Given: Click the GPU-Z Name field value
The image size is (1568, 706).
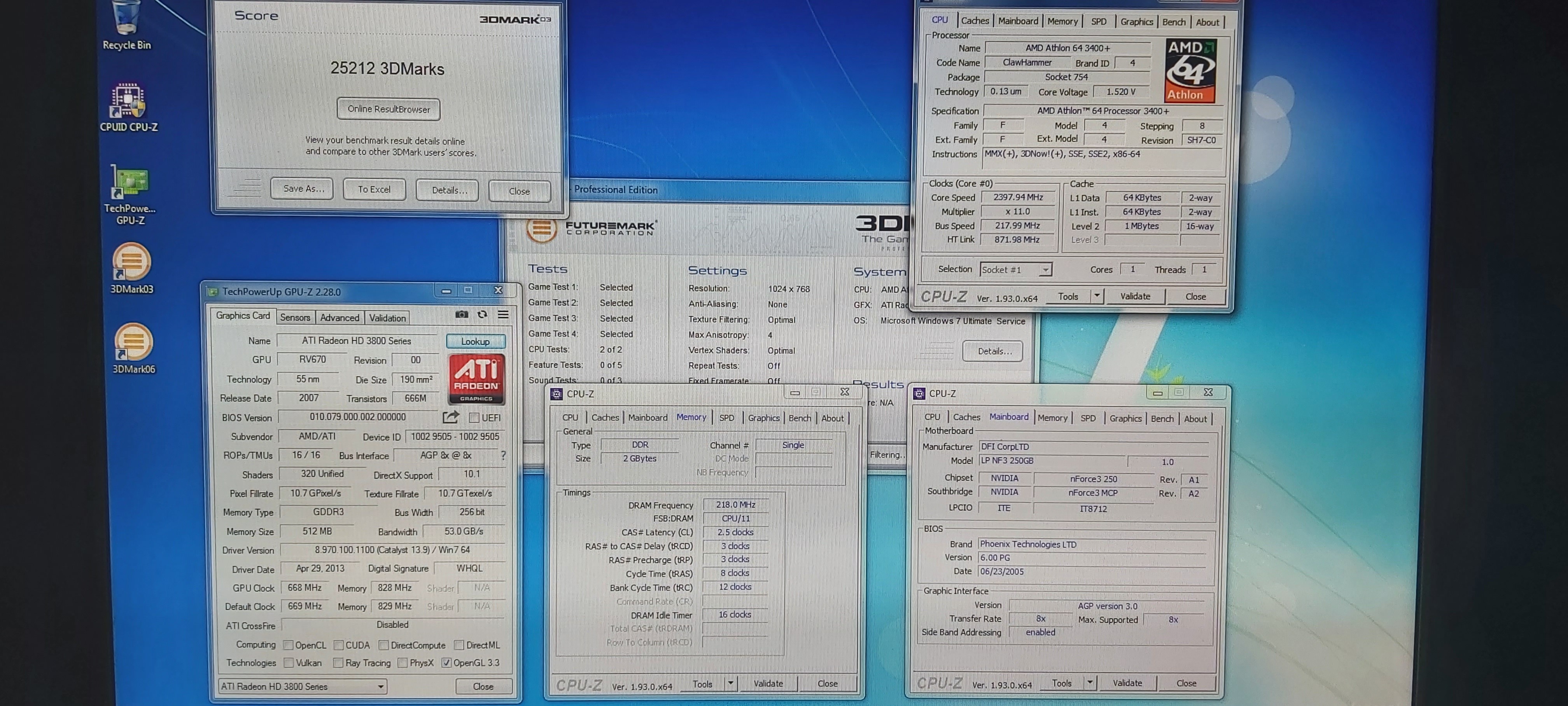Looking at the screenshot, I should point(357,341).
